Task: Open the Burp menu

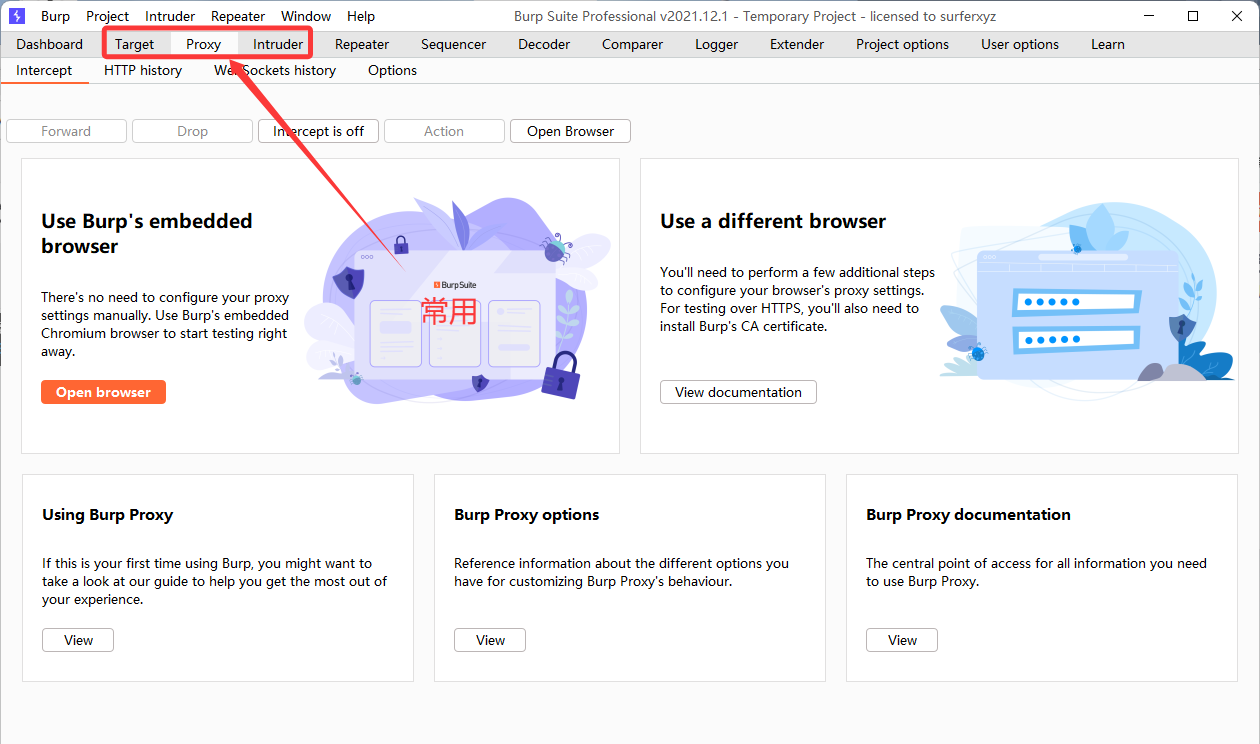Action: 55,16
